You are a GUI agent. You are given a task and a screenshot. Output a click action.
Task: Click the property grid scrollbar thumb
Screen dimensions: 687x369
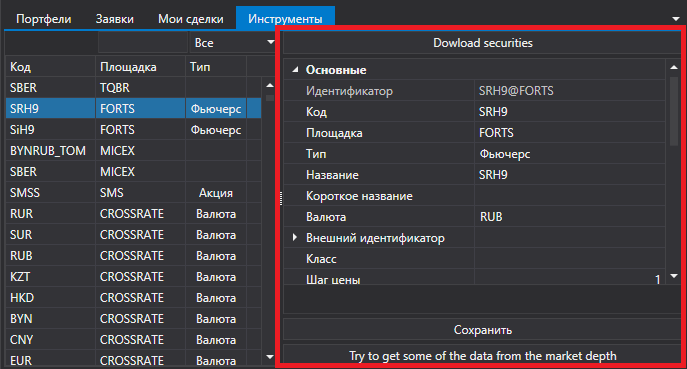point(674,110)
